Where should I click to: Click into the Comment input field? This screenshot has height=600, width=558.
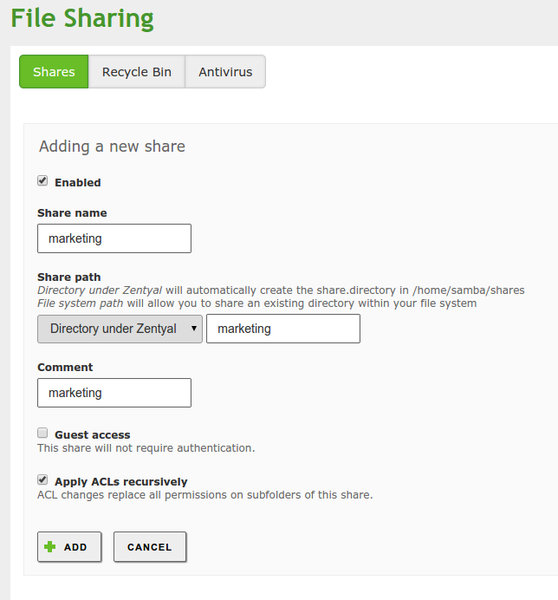(x=114, y=393)
